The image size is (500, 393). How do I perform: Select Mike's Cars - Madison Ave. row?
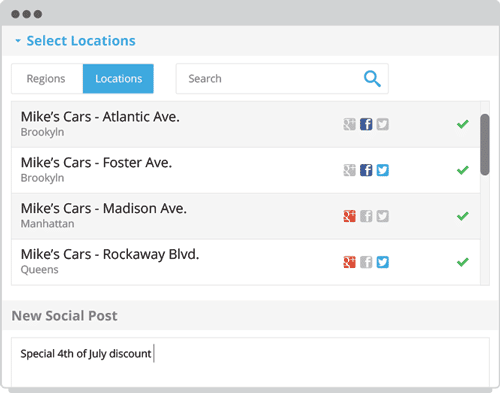246,216
